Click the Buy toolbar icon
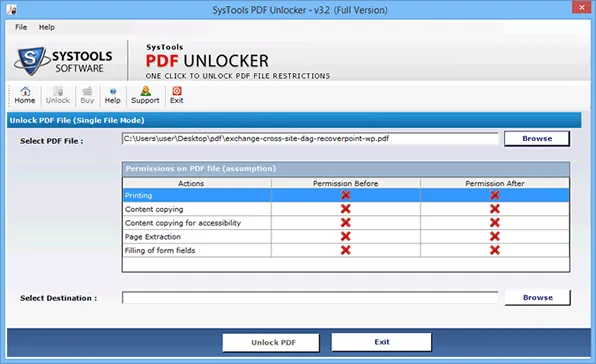596x364 pixels. click(87, 95)
